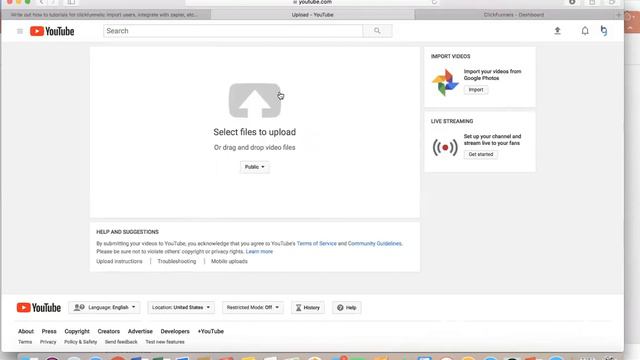
Task: Click Test new features in the footer
Action: pyautogui.click(x=165, y=342)
